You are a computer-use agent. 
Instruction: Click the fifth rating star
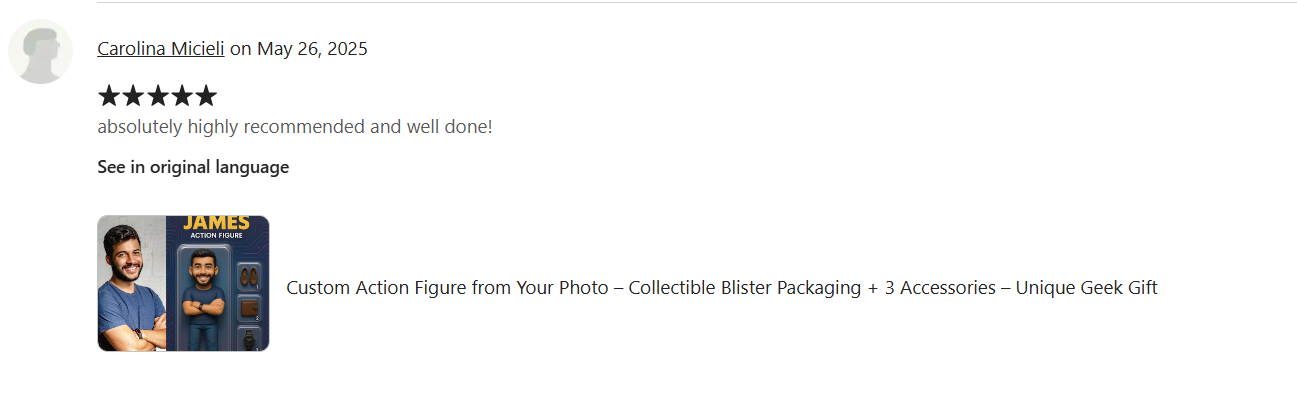point(205,96)
